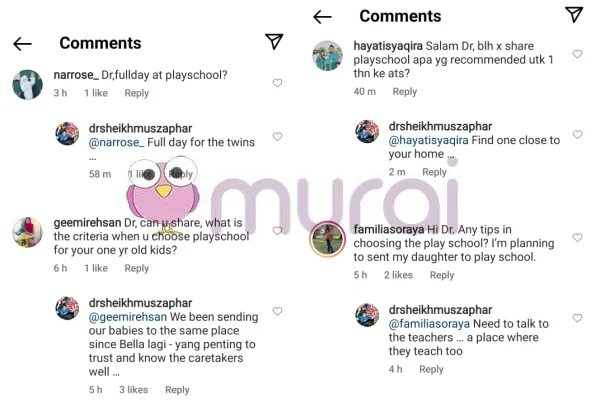Heart the 'Full day for the twins' reply
Viewport: 600px width, 400px height.
pos(277,136)
